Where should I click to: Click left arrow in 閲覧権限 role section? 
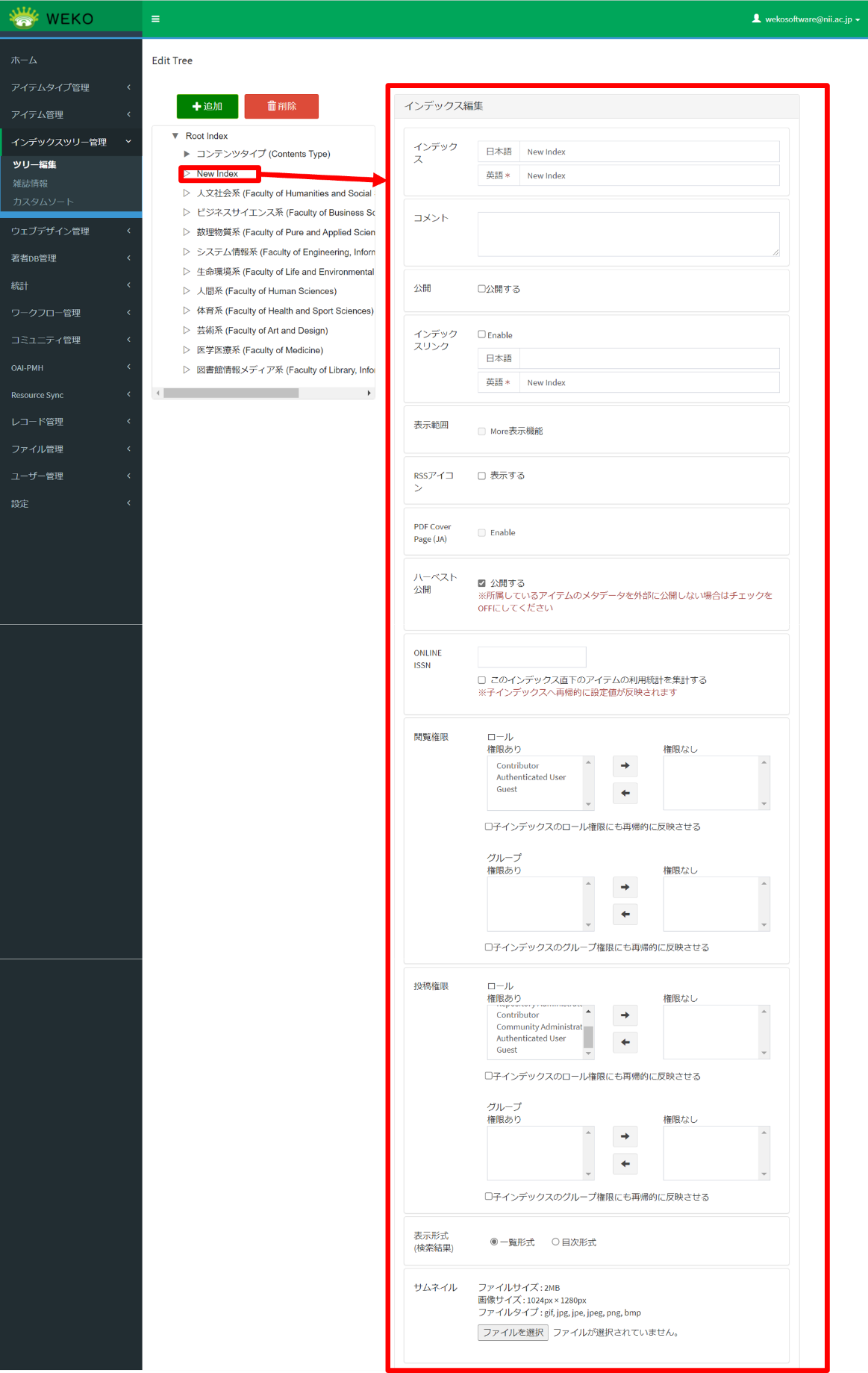click(x=625, y=793)
